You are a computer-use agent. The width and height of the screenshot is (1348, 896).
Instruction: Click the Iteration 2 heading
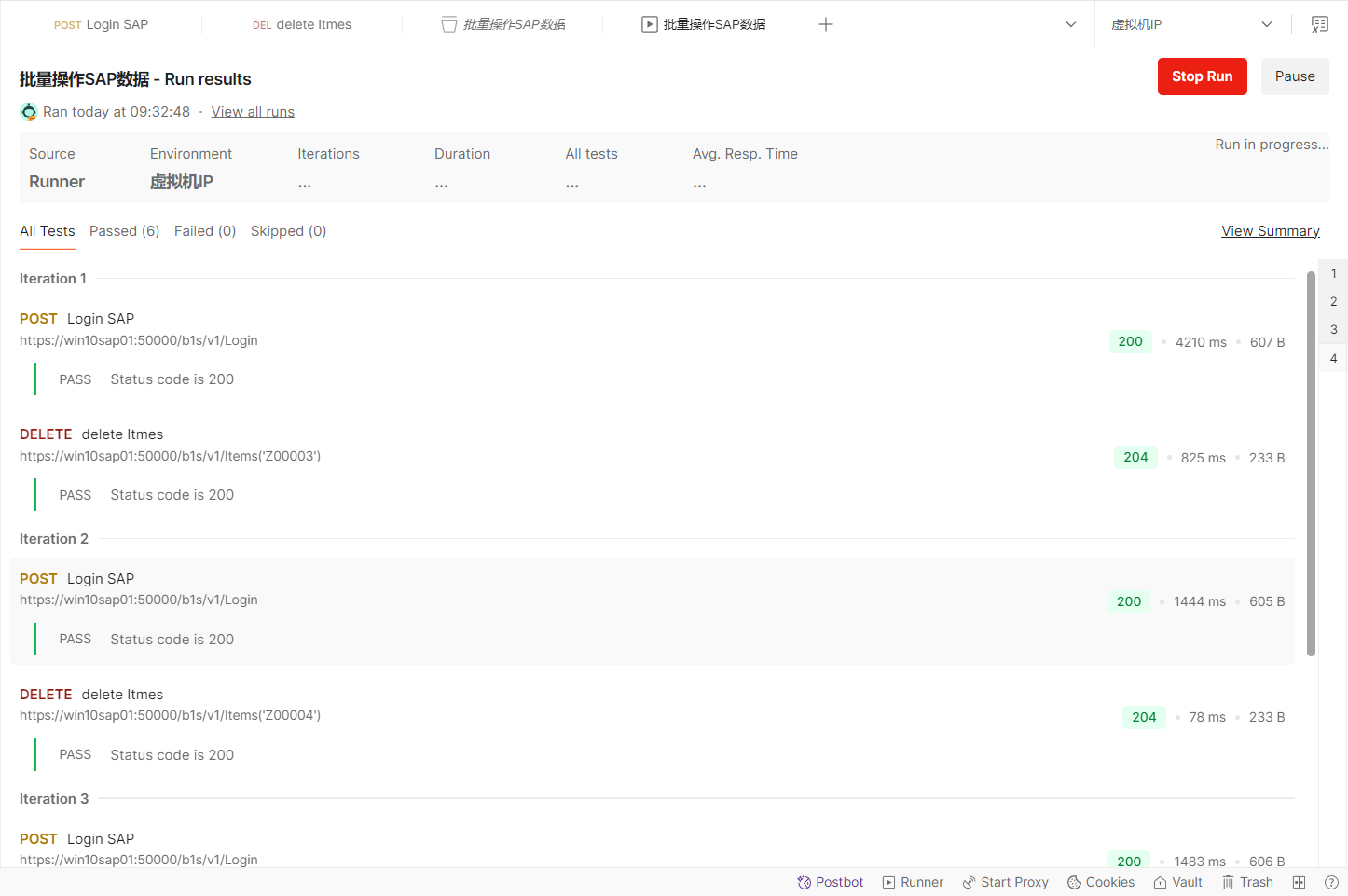[x=54, y=539]
